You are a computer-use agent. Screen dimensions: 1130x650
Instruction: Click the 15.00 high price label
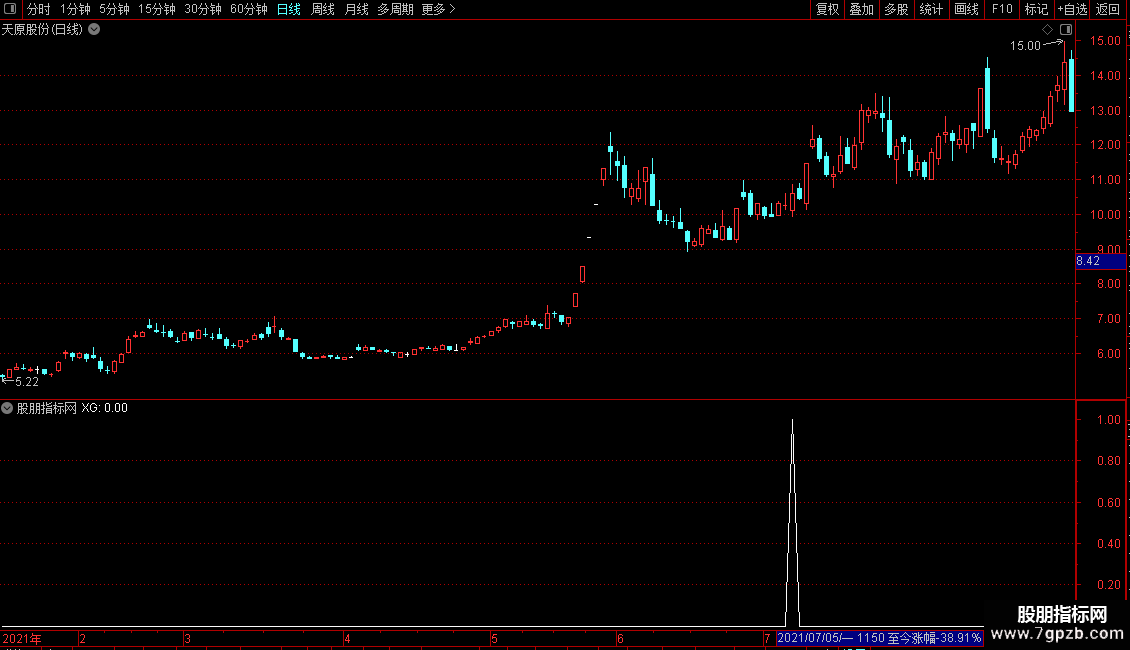[1025, 45]
